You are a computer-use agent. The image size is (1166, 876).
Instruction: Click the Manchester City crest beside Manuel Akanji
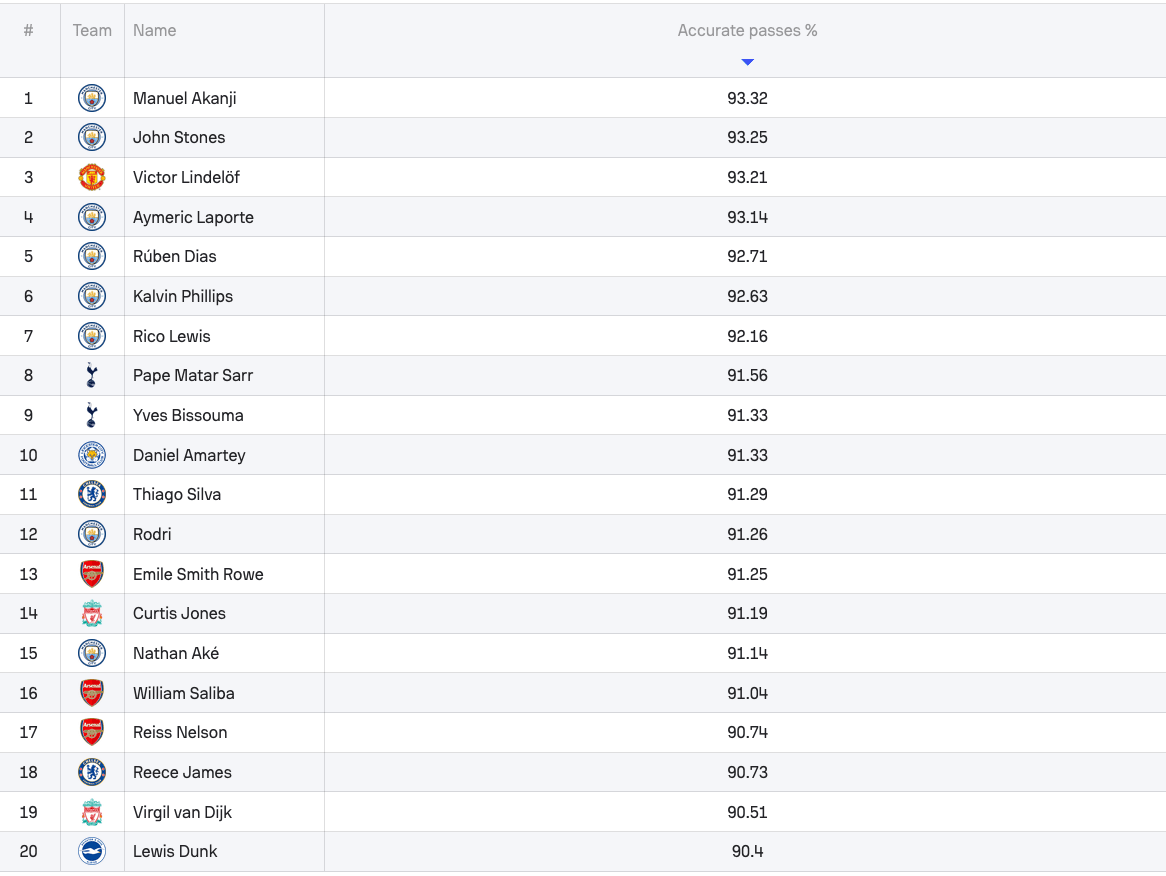pyautogui.click(x=92, y=98)
